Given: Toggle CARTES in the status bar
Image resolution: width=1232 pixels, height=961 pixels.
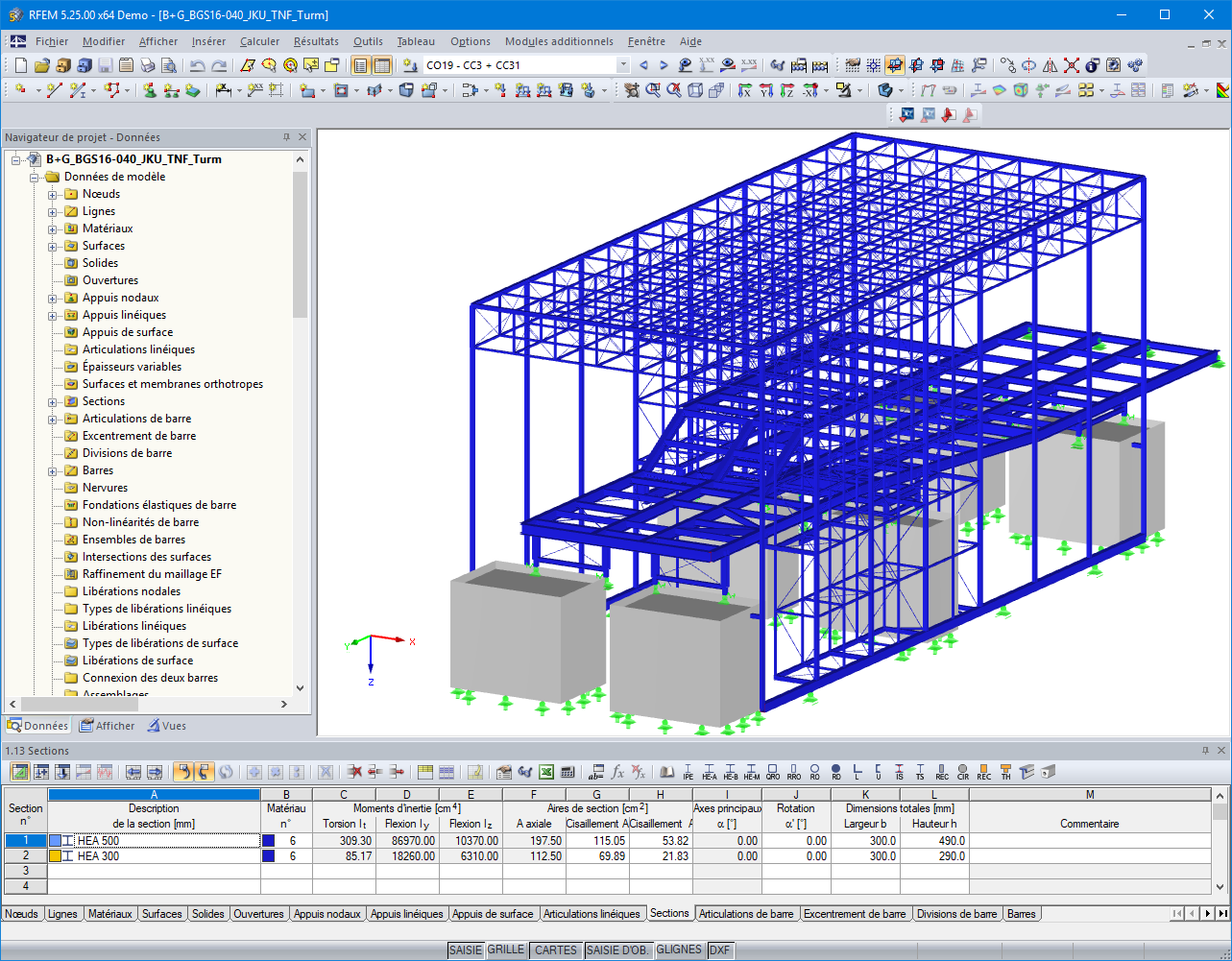Looking at the screenshot, I should point(555,949).
